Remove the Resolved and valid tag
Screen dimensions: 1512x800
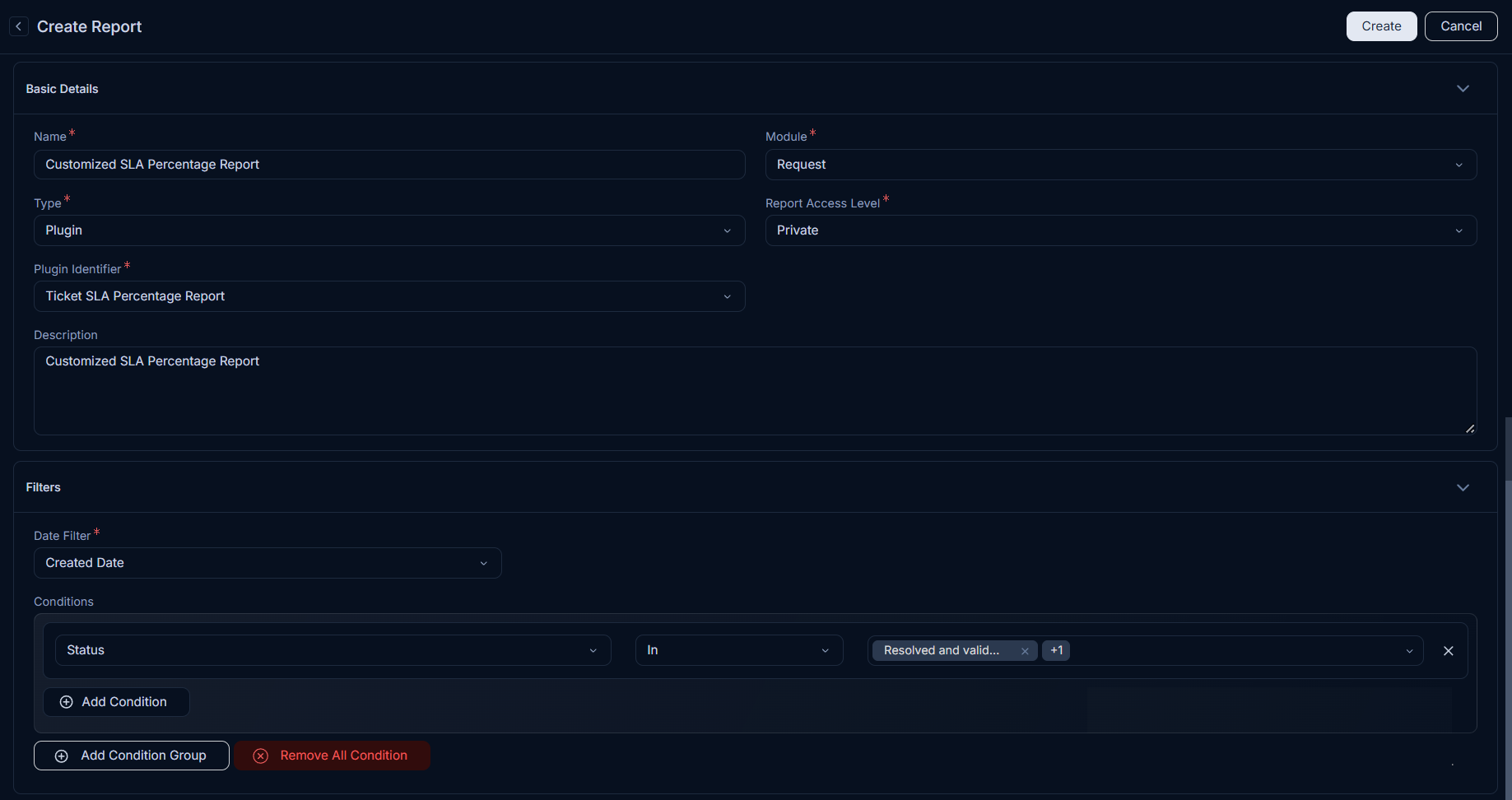pyautogui.click(x=1025, y=651)
